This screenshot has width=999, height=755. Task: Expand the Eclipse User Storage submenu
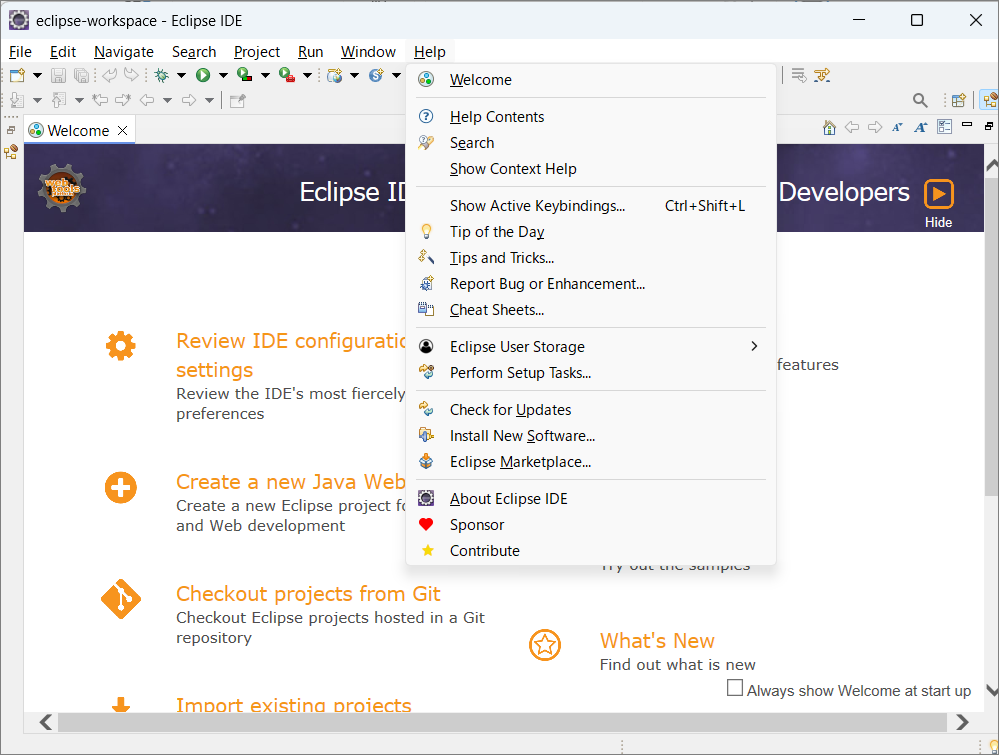(x=591, y=346)
